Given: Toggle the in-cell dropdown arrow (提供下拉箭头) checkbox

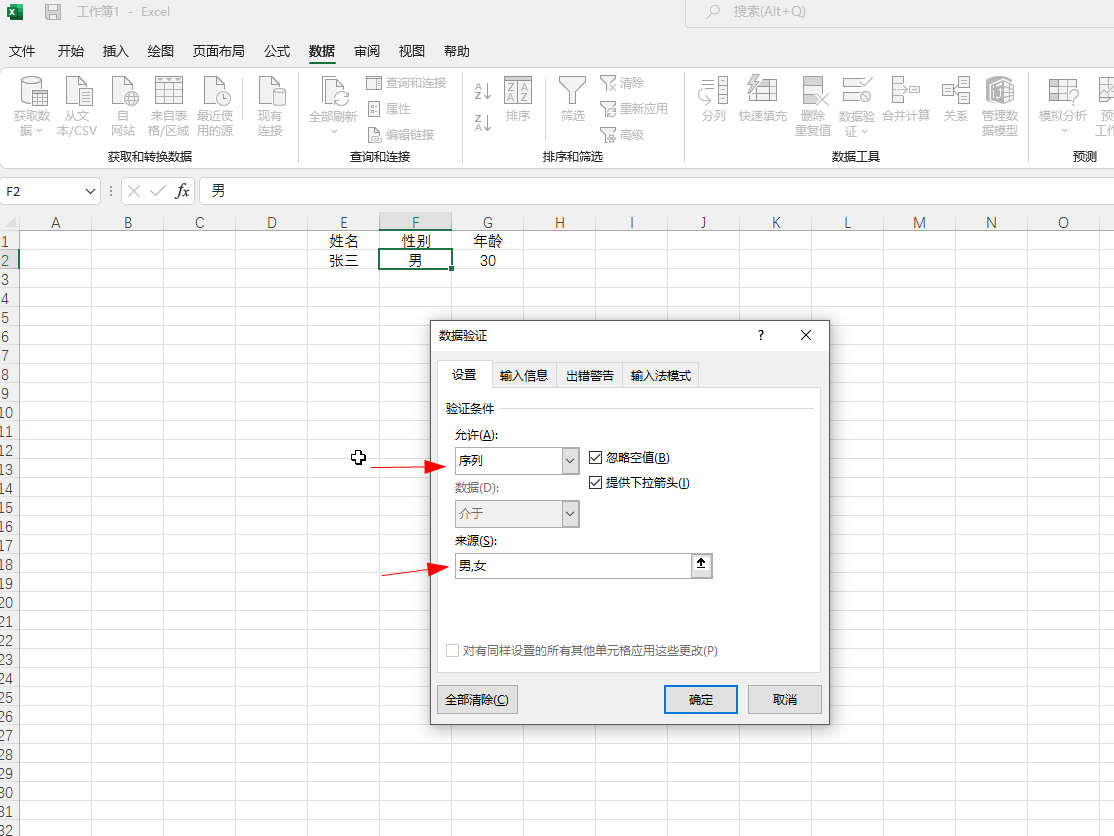Looking at the screenshot, I should pyautogui.click(x=596, y=483).
